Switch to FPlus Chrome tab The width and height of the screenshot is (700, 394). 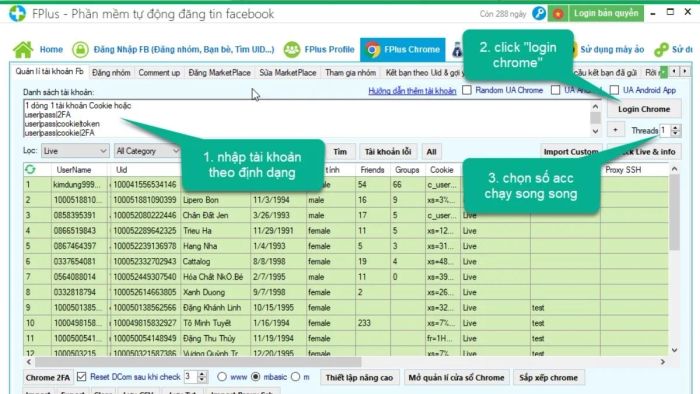(x=403, y=50)
